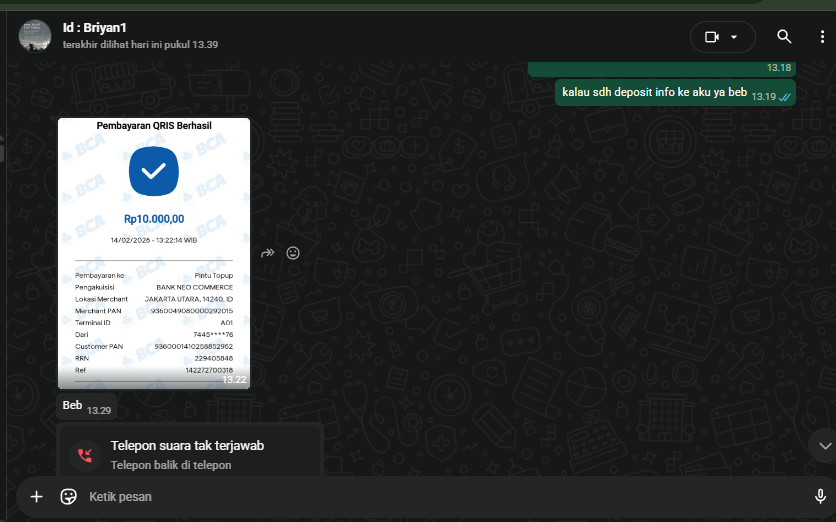The image size is (836, 522).
Task: Expand the call options dropdown arrow
Action: (734, 37)
